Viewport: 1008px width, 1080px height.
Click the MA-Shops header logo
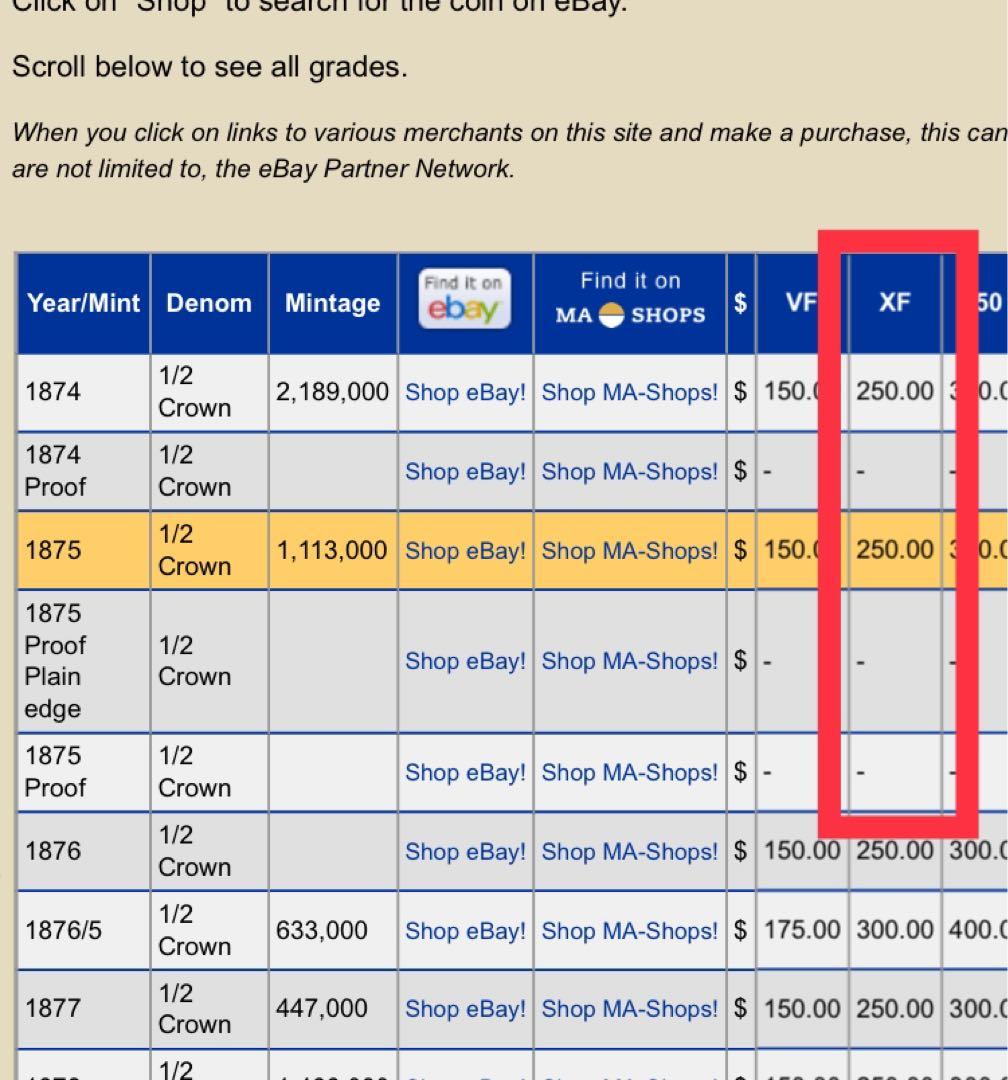pos(630,299)
